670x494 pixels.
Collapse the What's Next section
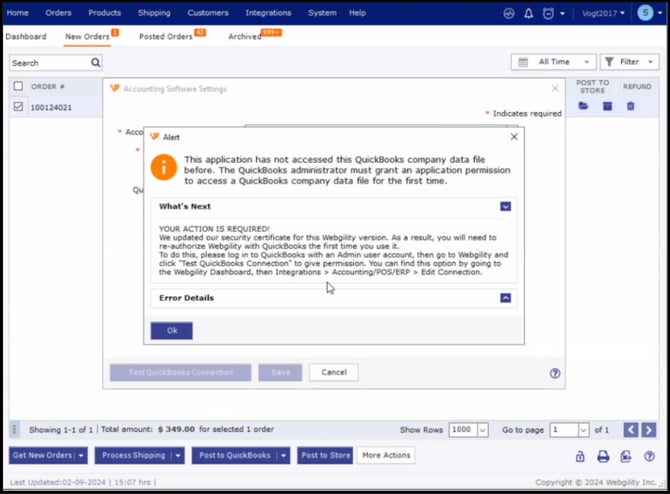tap(506, 206)
